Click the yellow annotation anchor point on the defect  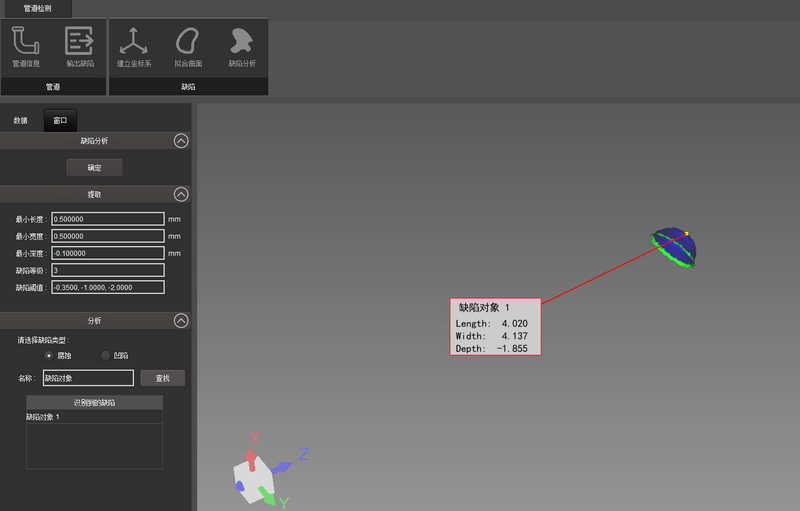point(686,234)
